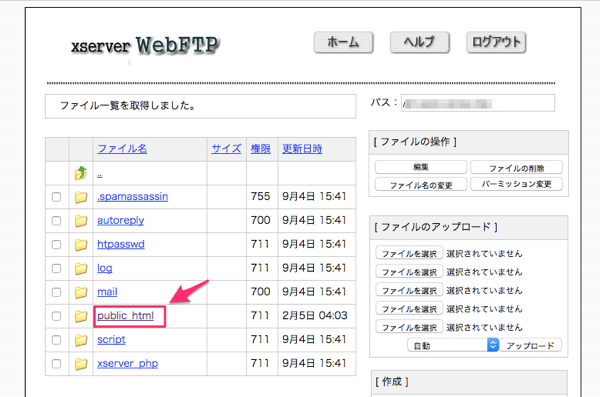The width and height of the screenshot is (600, 397).
Task: Click the ファイルの削除 button
Action: pyautogui.click(x=517, y=168)
